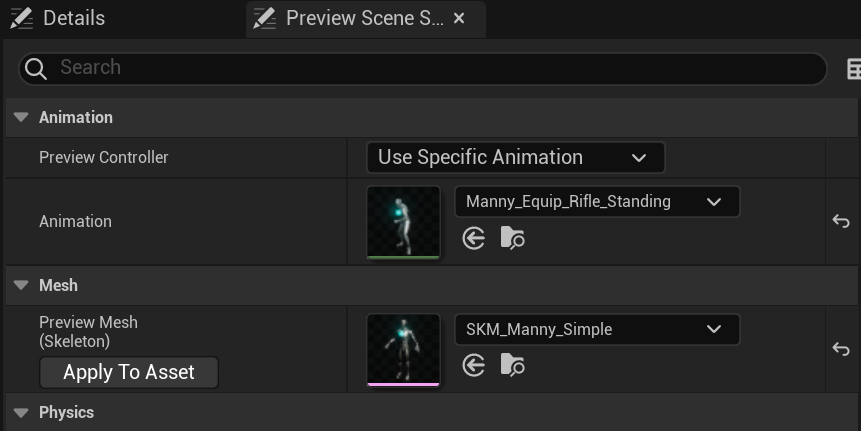Collapse the Animation section

(21, 117)
